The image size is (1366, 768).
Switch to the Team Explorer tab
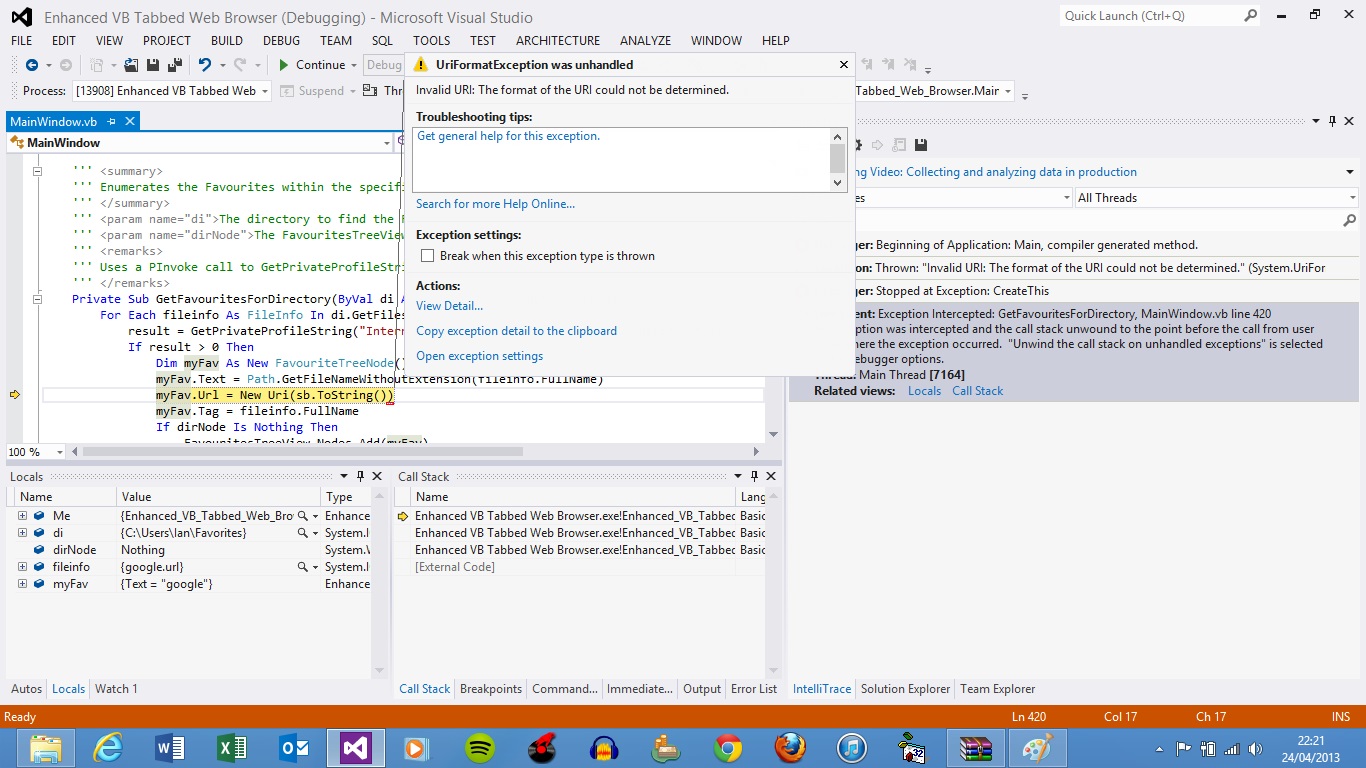click(998, 689)
